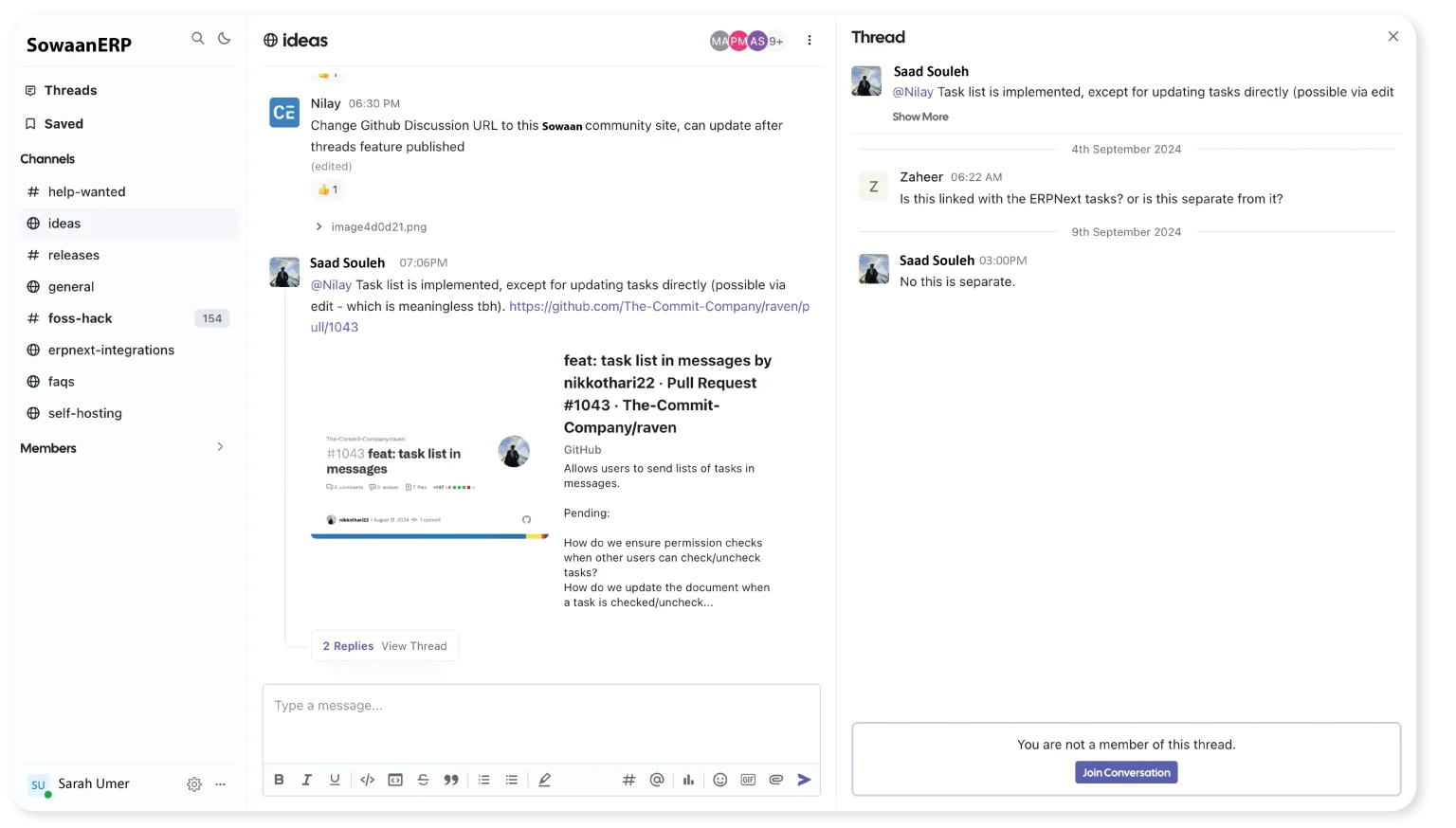The image size is (1456, 828).
Task: Mention a channel with hash icon
Action: (x=628, y=780)
